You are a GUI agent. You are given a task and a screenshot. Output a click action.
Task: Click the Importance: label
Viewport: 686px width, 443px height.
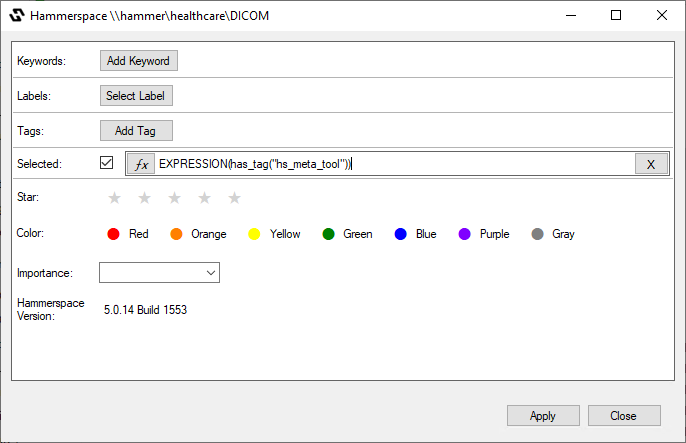[x=45, y=273]
